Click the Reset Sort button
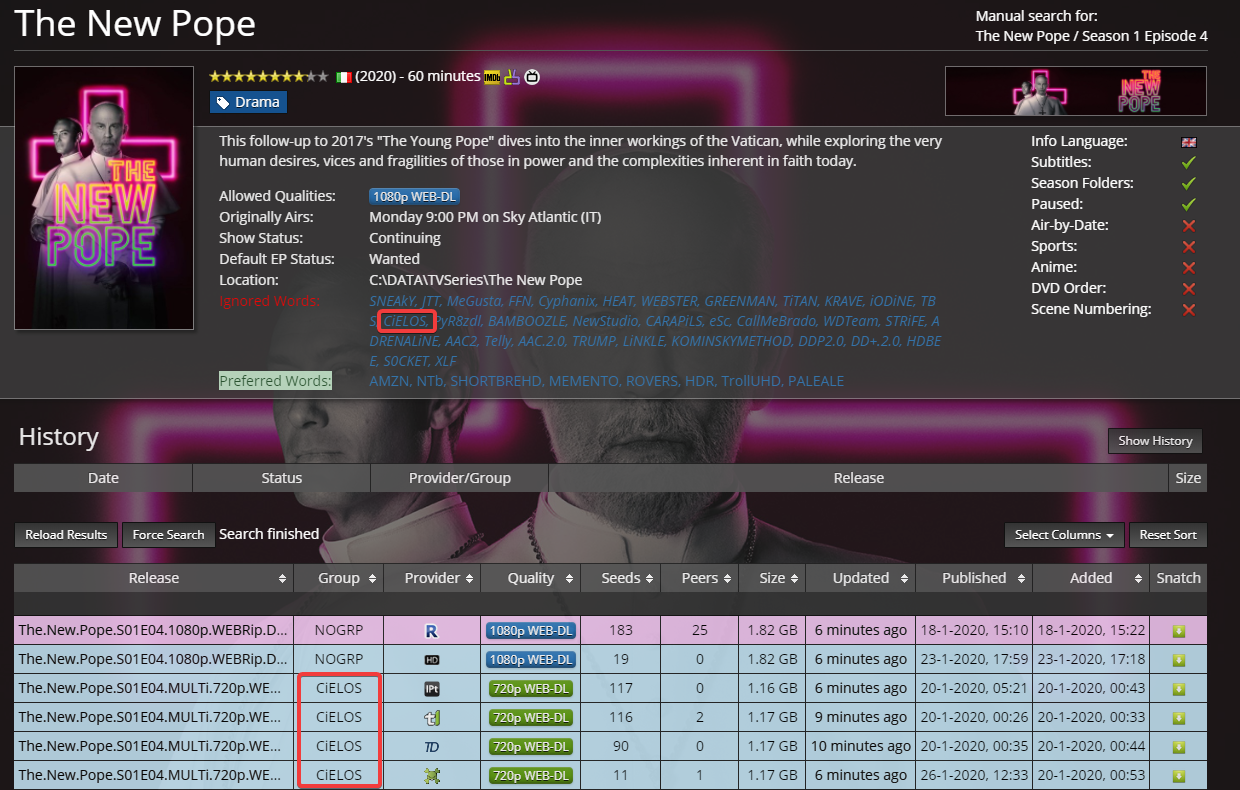The width and height of the screenshot is (1240, 790). tap(1168, 535)
